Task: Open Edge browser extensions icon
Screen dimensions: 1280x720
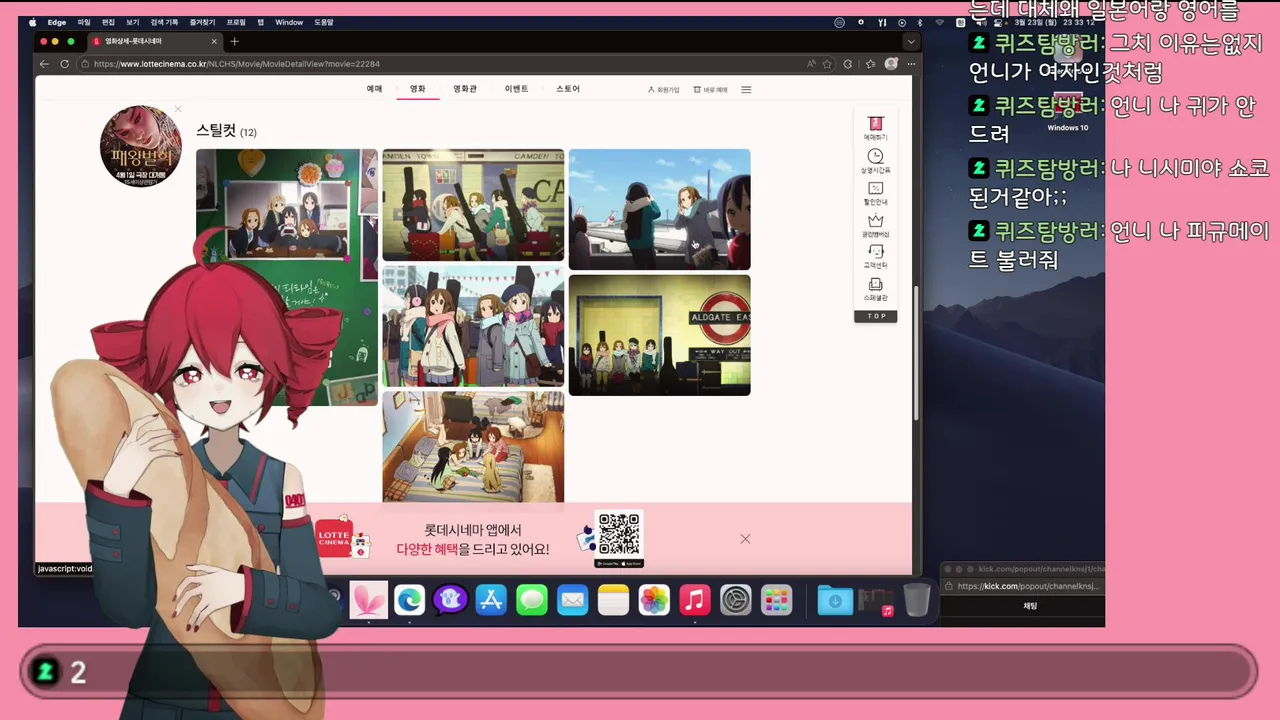Action: 848,63
